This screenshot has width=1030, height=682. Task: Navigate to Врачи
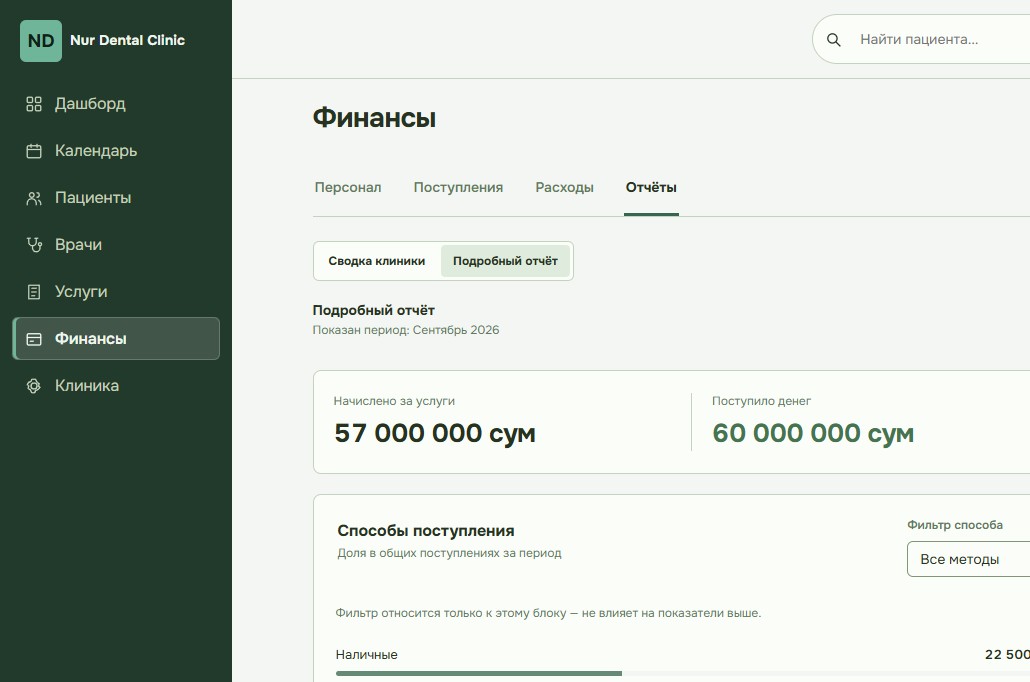pos(116,245)
